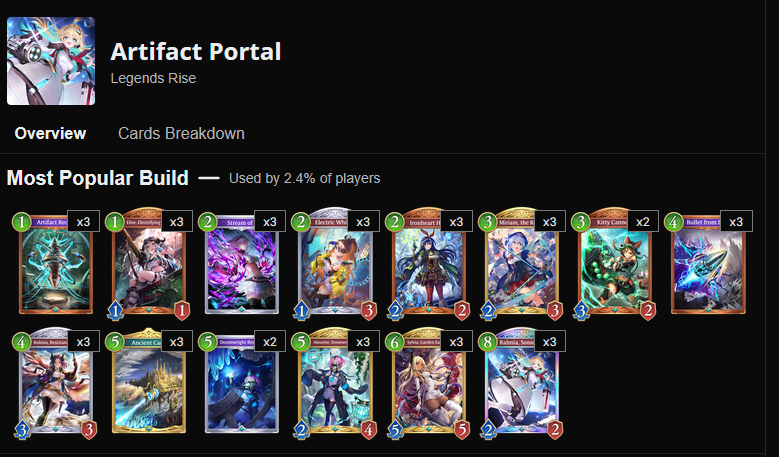
Task: View the Sylvia, Garden card
Action: [429, 384]
